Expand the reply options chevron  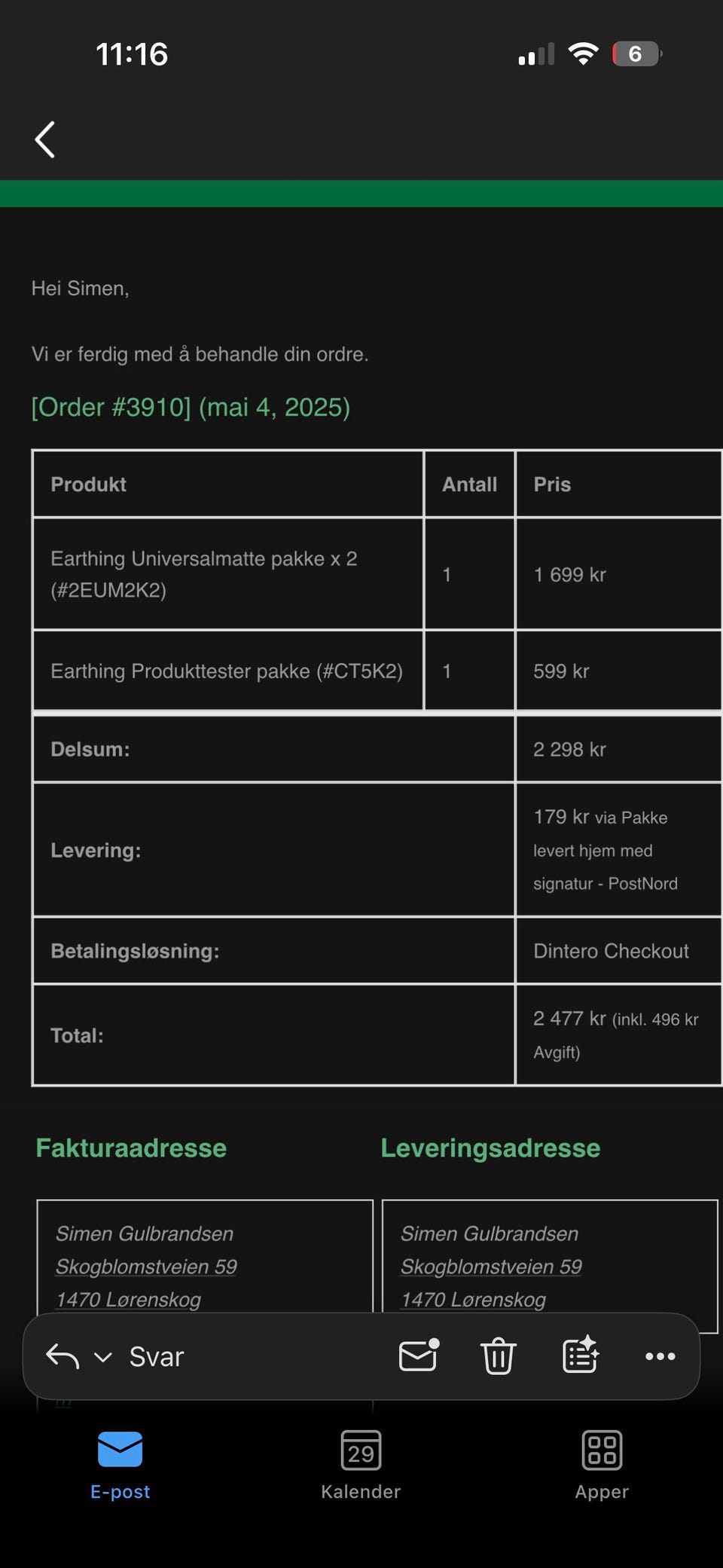(x=103, y=1357)
